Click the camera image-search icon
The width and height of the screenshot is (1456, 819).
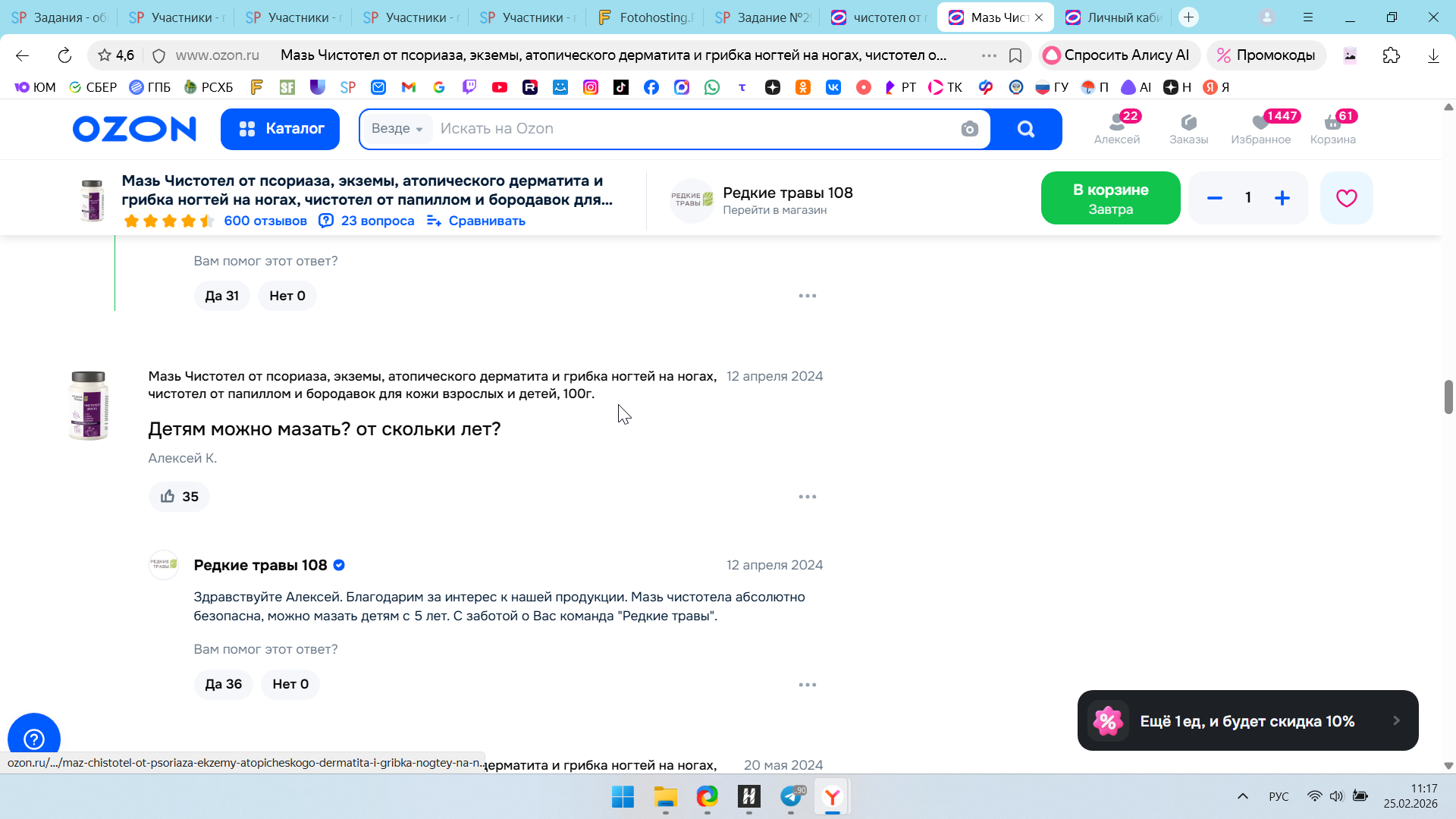coord(969,129)
